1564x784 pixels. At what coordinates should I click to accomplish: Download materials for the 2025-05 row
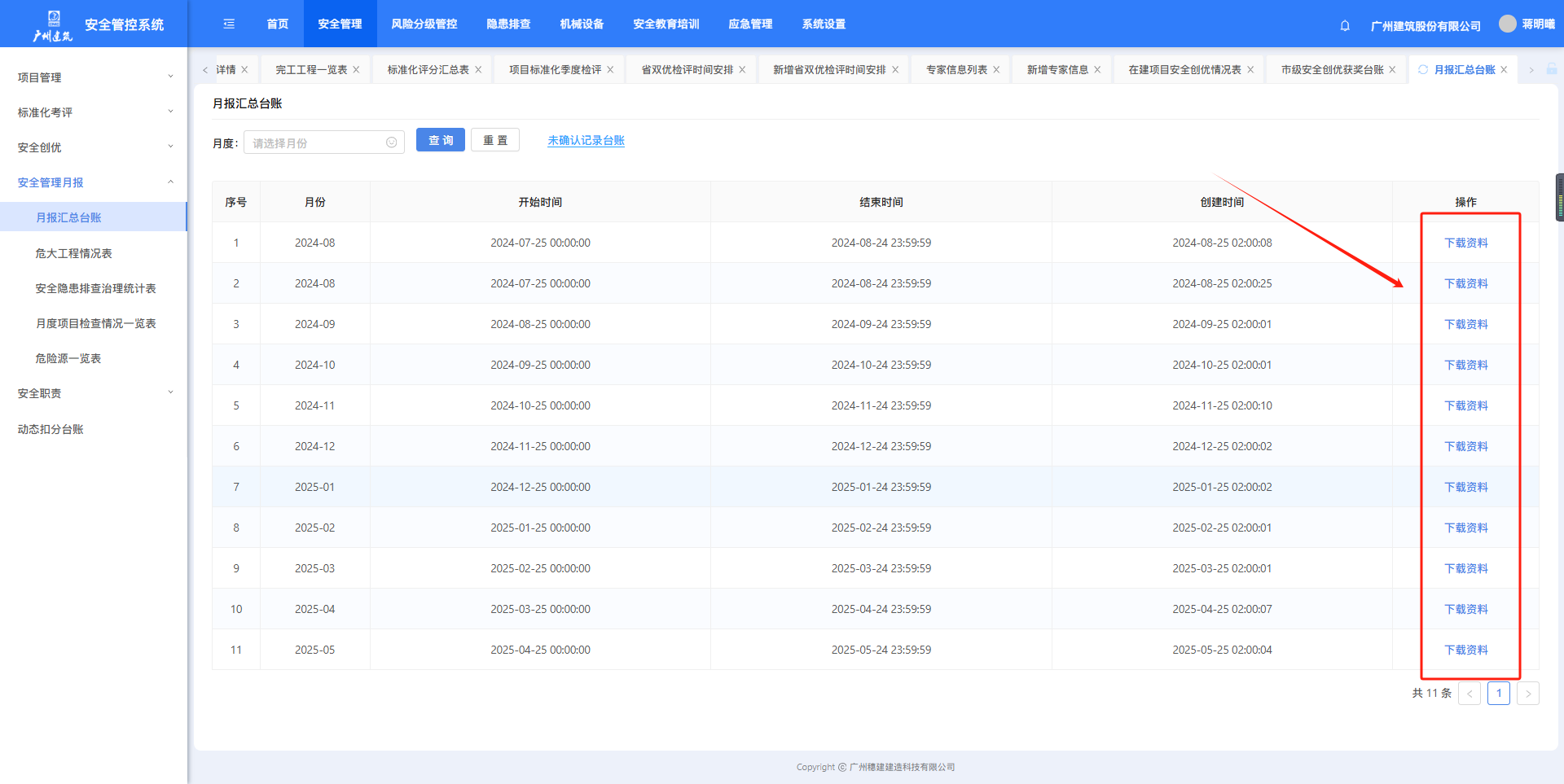[x=1465, y=650]
